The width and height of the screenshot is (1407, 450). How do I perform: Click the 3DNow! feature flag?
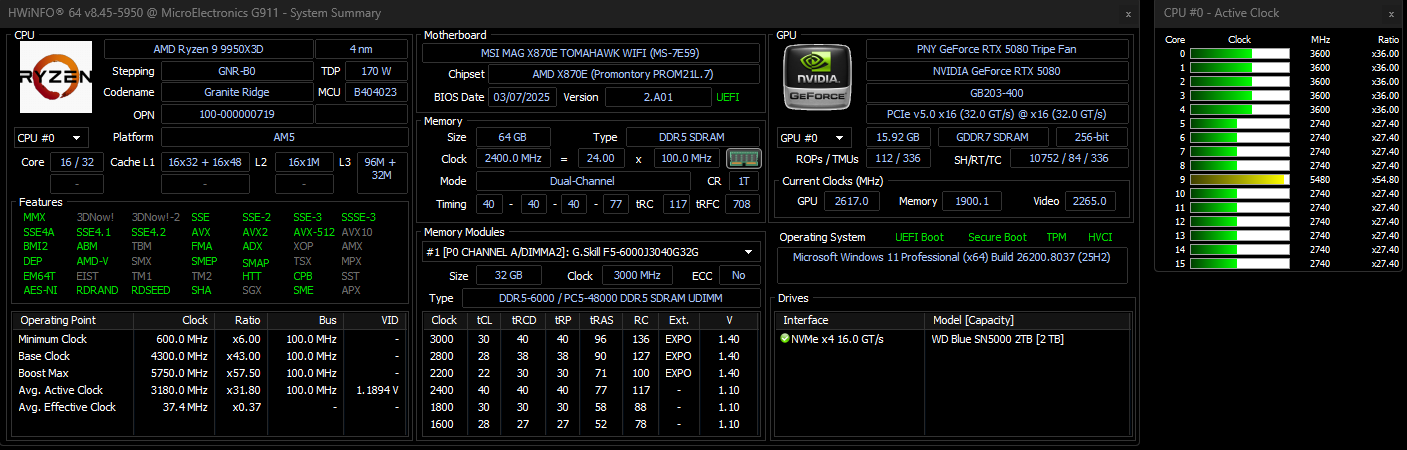[x=95, y=217]
